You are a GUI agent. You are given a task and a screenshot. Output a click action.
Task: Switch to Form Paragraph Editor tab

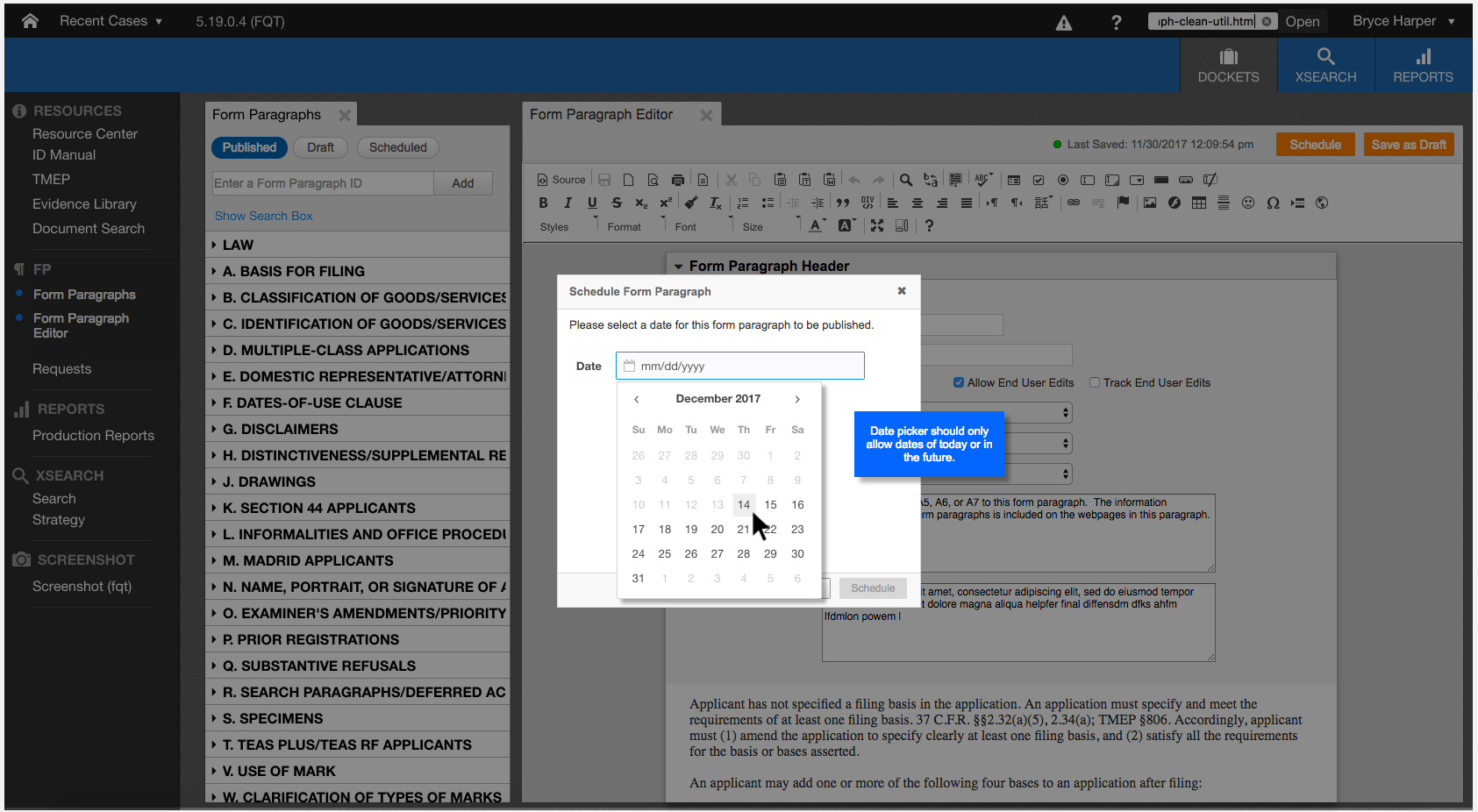pos(601,115)
